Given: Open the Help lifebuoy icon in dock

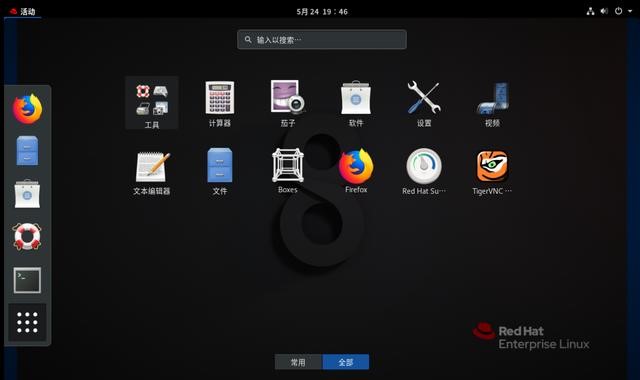Looking at the screenshot, I should pyautogui.click(x=27, y=237).
